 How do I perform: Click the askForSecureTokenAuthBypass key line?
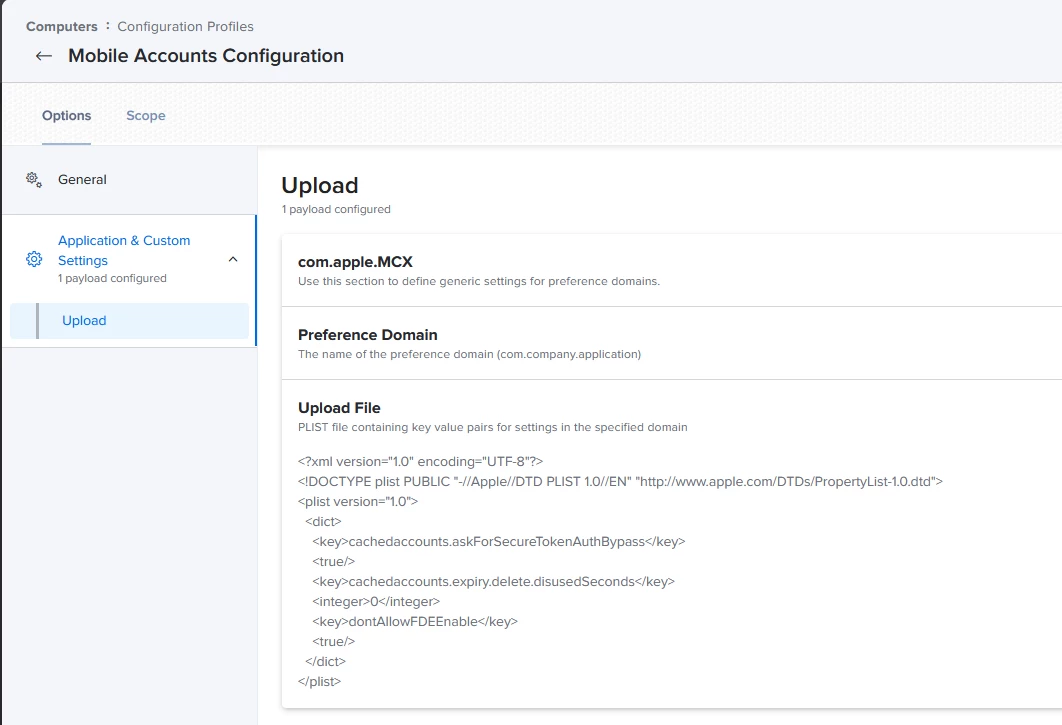coord(498,541)
